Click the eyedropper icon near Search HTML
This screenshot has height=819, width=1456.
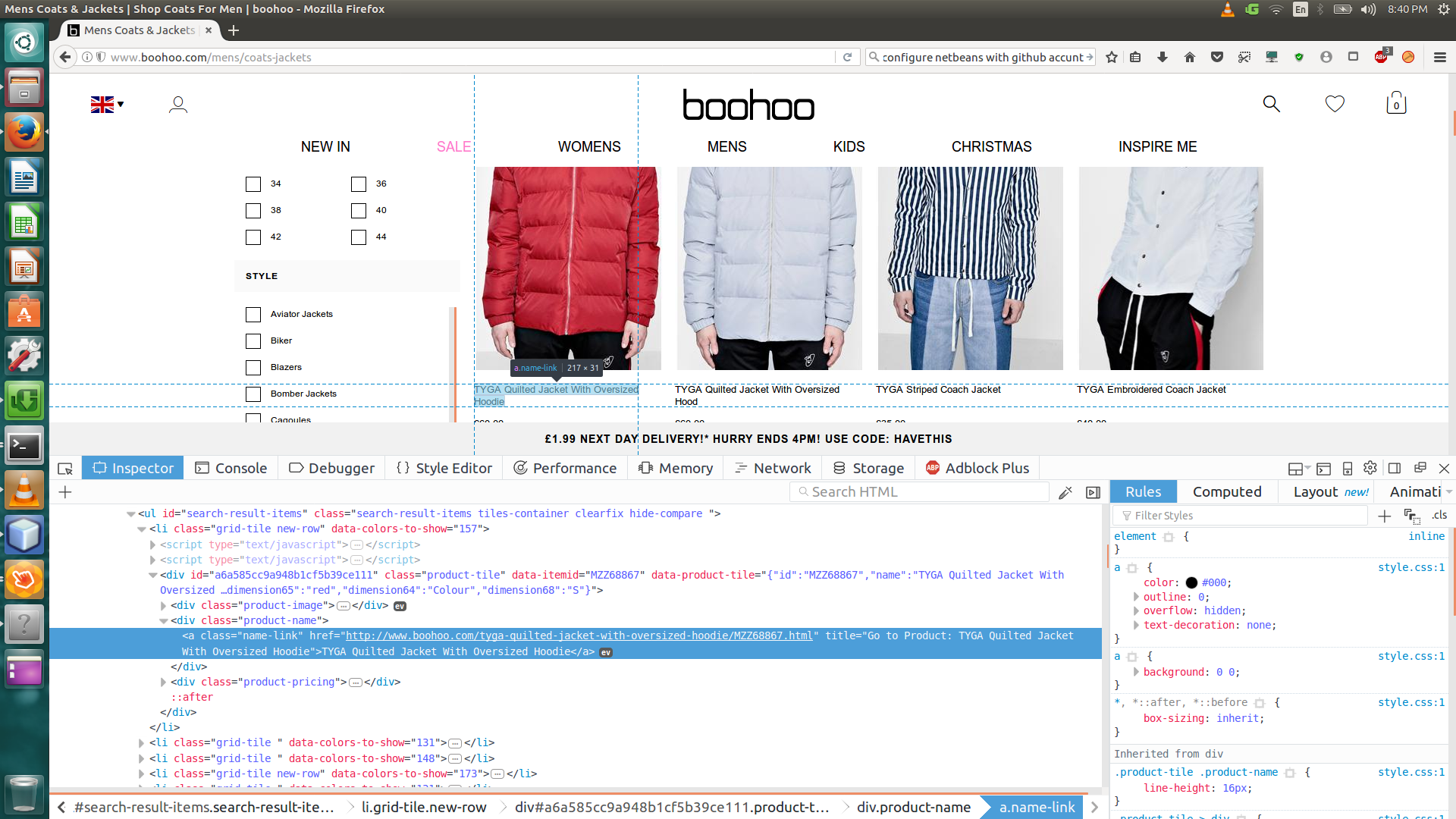point(1065,492)
